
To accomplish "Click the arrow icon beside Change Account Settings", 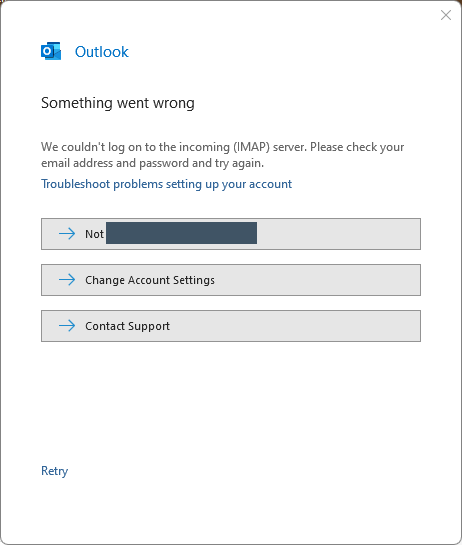I will pos(67,279).
